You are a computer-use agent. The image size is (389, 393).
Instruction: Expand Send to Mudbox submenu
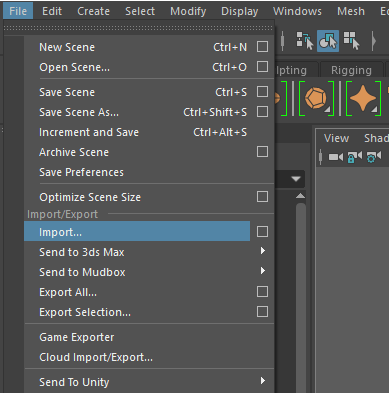pos(263,271)
